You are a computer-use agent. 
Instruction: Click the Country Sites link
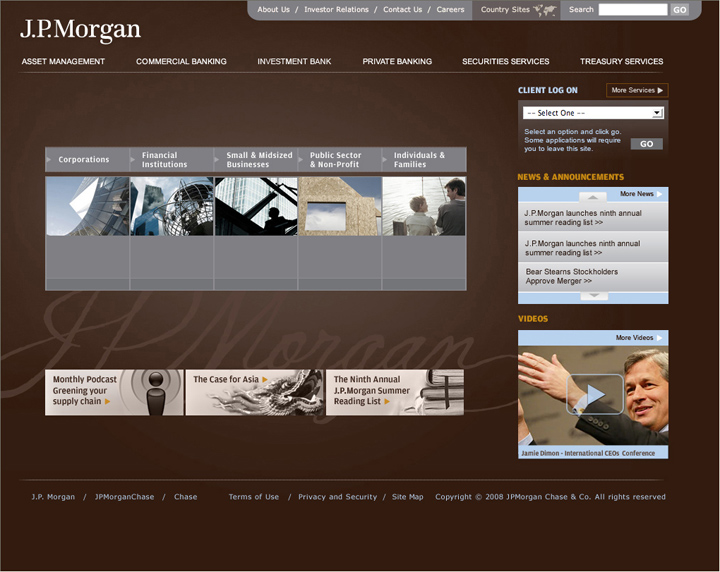pyautogui.click(x=505, y=10)
